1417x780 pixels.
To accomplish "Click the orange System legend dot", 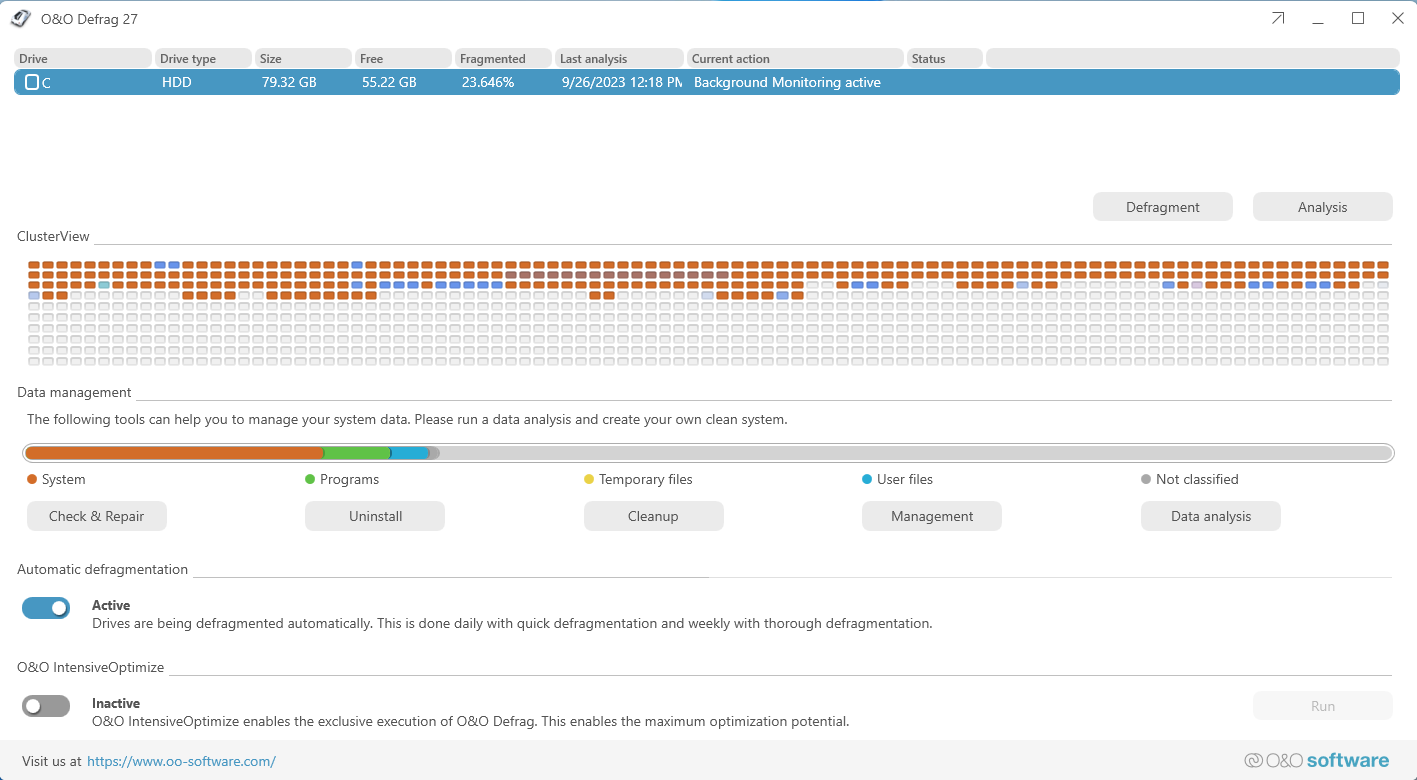I will point(32,480).
